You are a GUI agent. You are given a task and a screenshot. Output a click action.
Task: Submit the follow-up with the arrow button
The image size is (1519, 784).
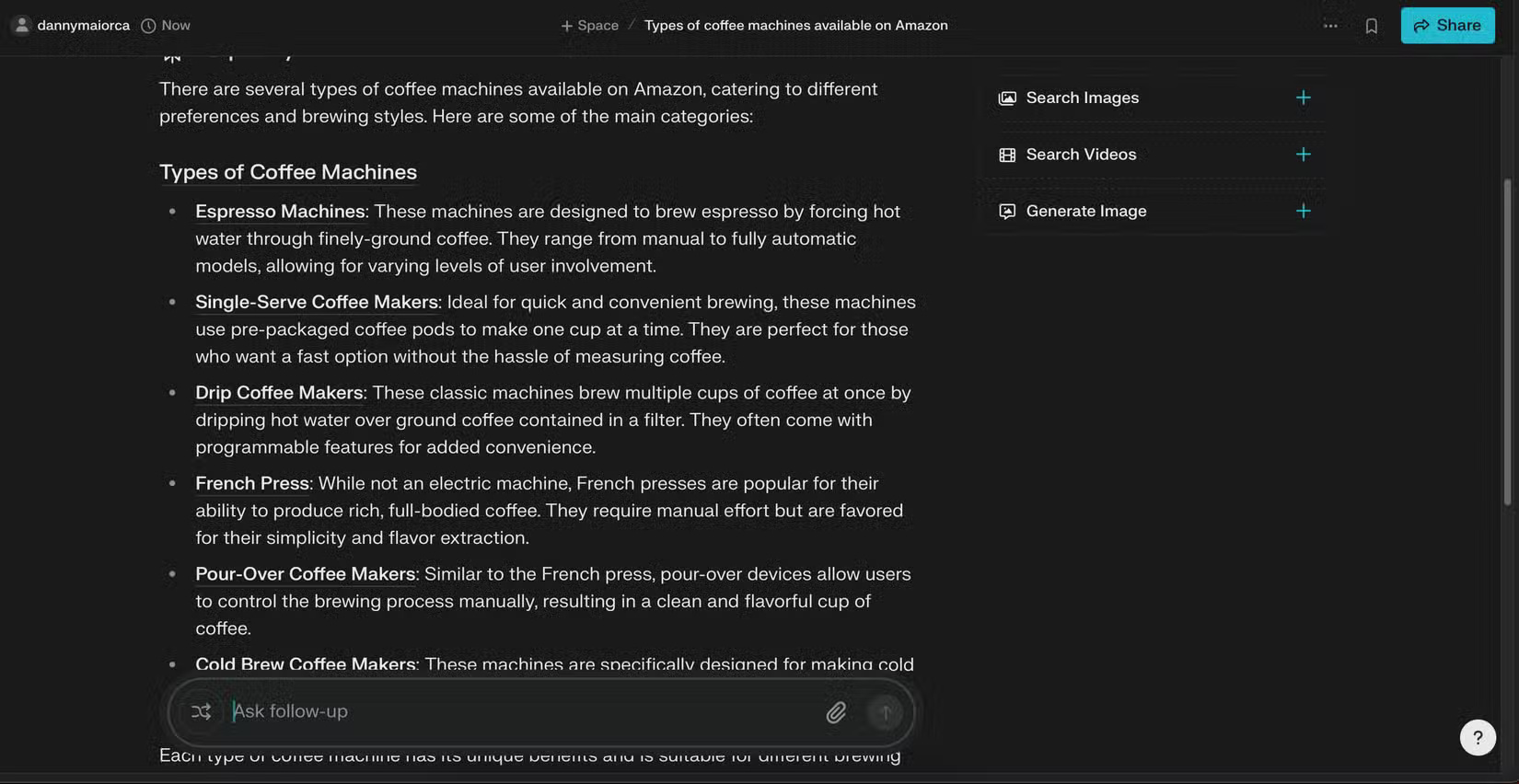click(x=884, y=711)
